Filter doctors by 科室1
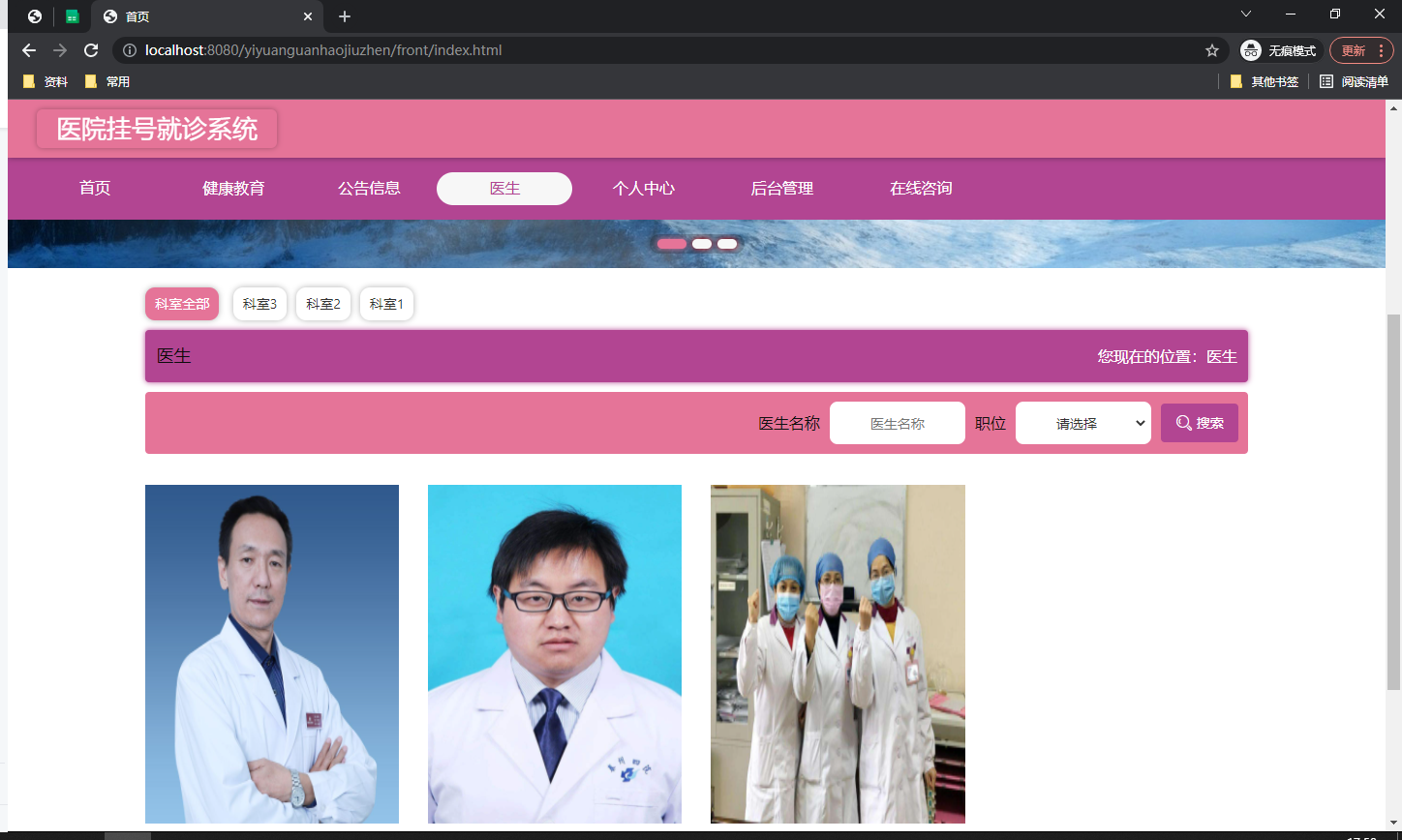 coord(387,304)
